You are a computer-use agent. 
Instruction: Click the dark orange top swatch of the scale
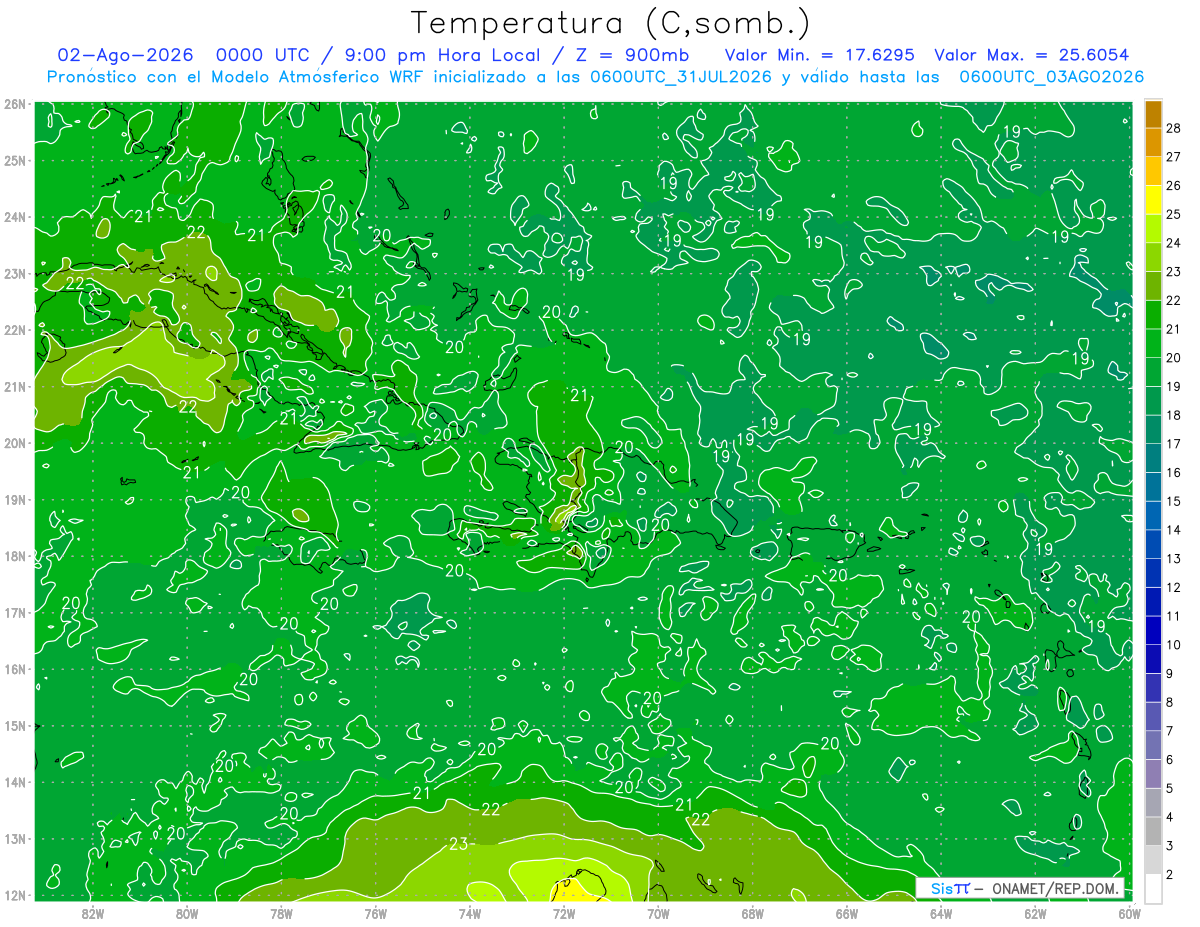pyautogui.click(x=1153, y=113)
